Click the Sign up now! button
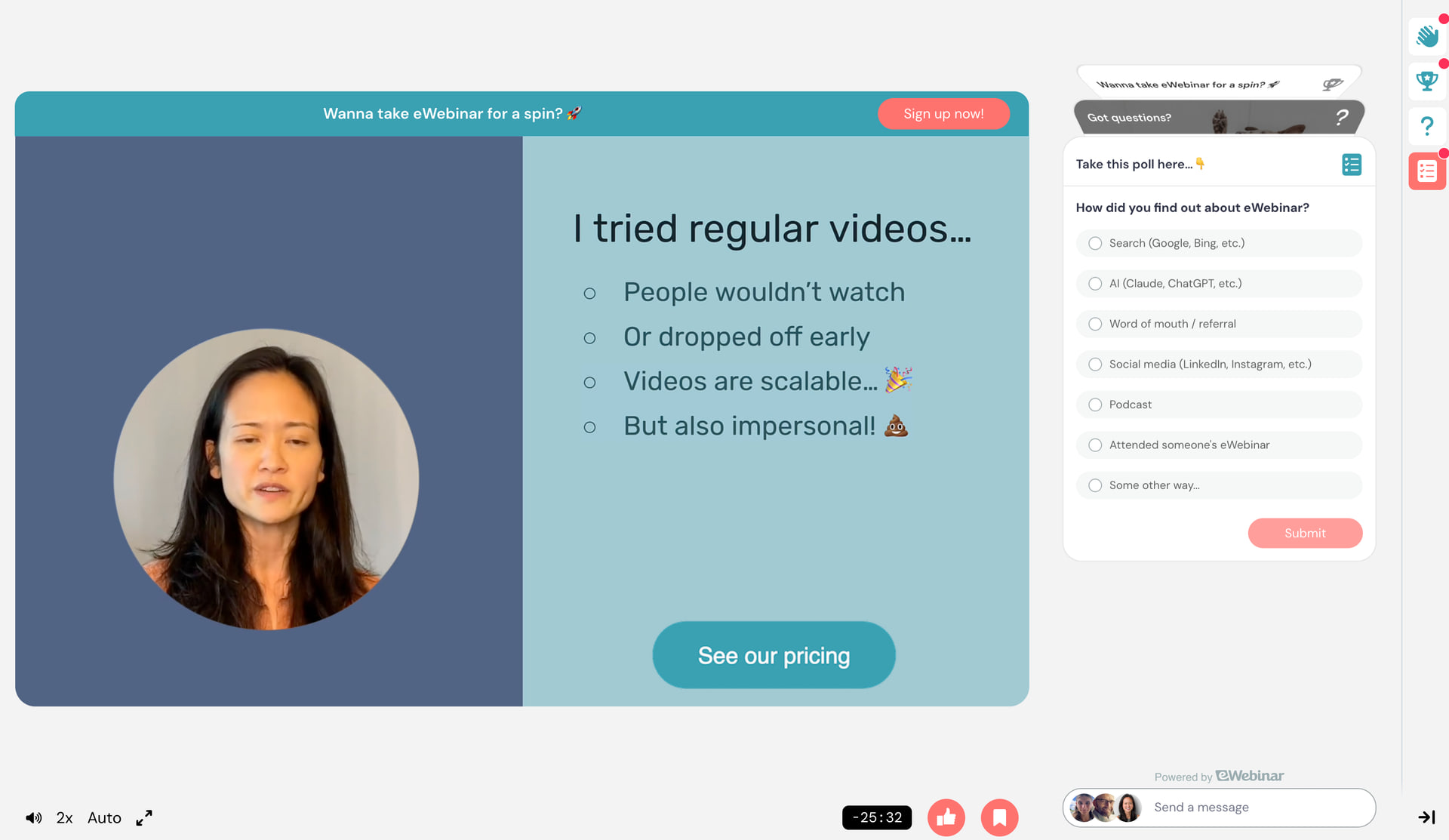The width and height of the screenshot is (1449, 840). (943, 114)
